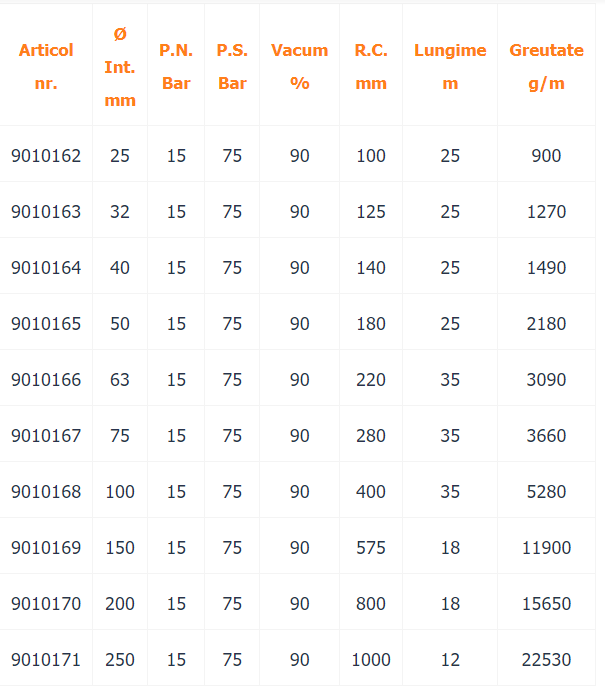Image resolution: width=605 pixels, height=693 pixels.
Task: Select article number 9010164
Action: 46,268
